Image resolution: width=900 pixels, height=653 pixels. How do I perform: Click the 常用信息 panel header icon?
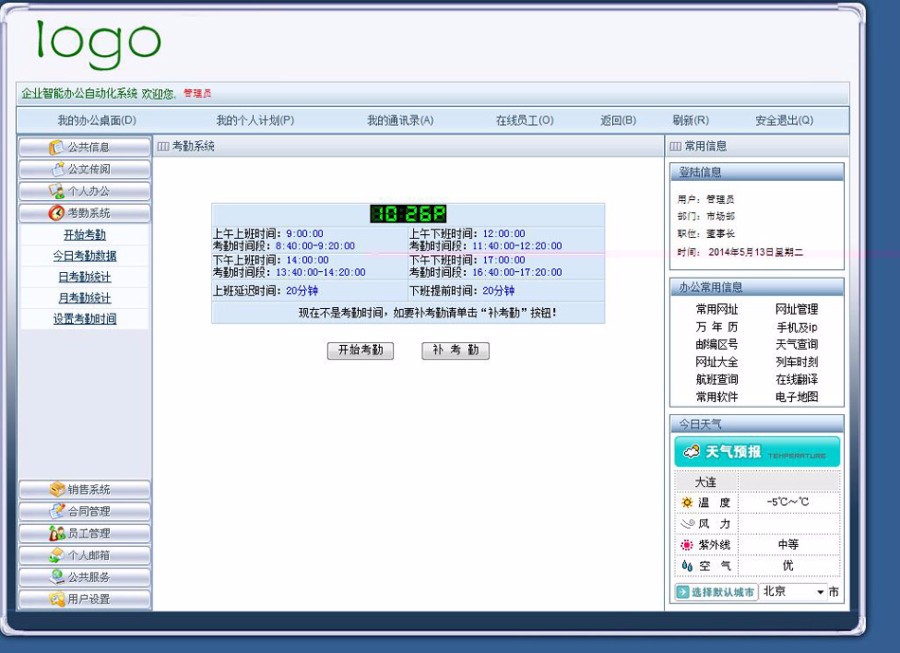[676, 147]
